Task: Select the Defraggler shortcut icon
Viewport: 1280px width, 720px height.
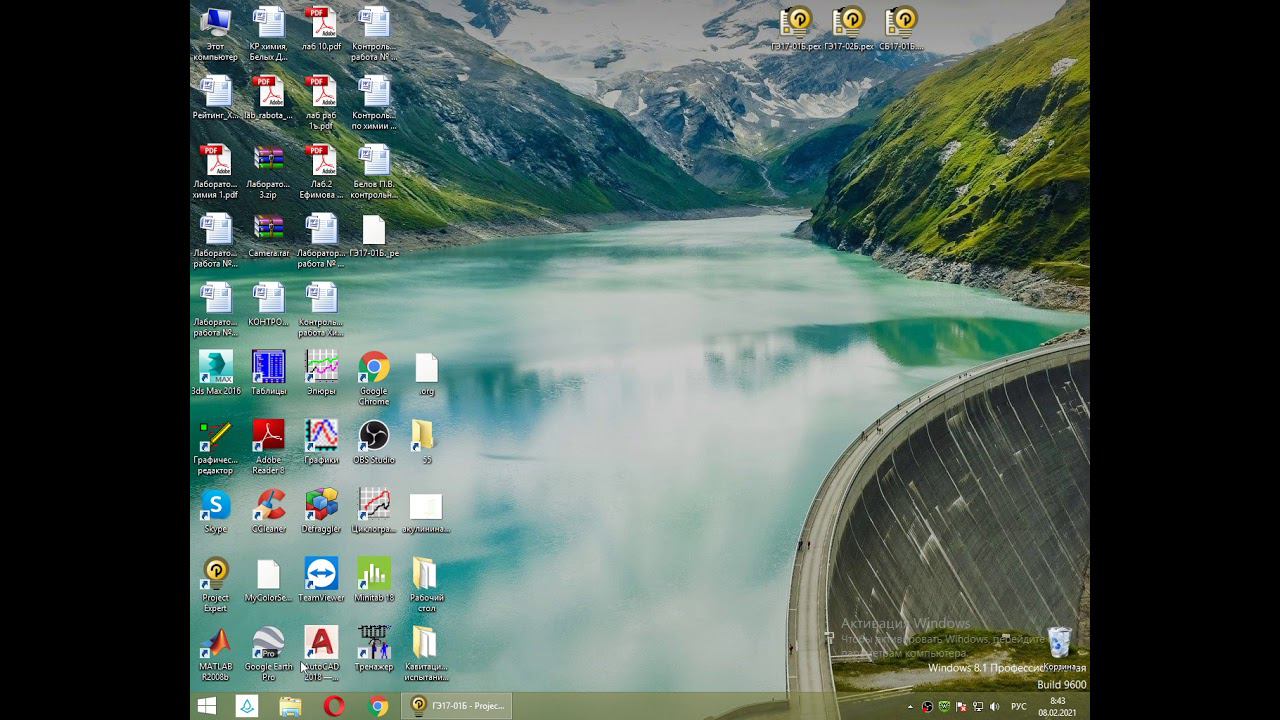Action: (321, 511)
